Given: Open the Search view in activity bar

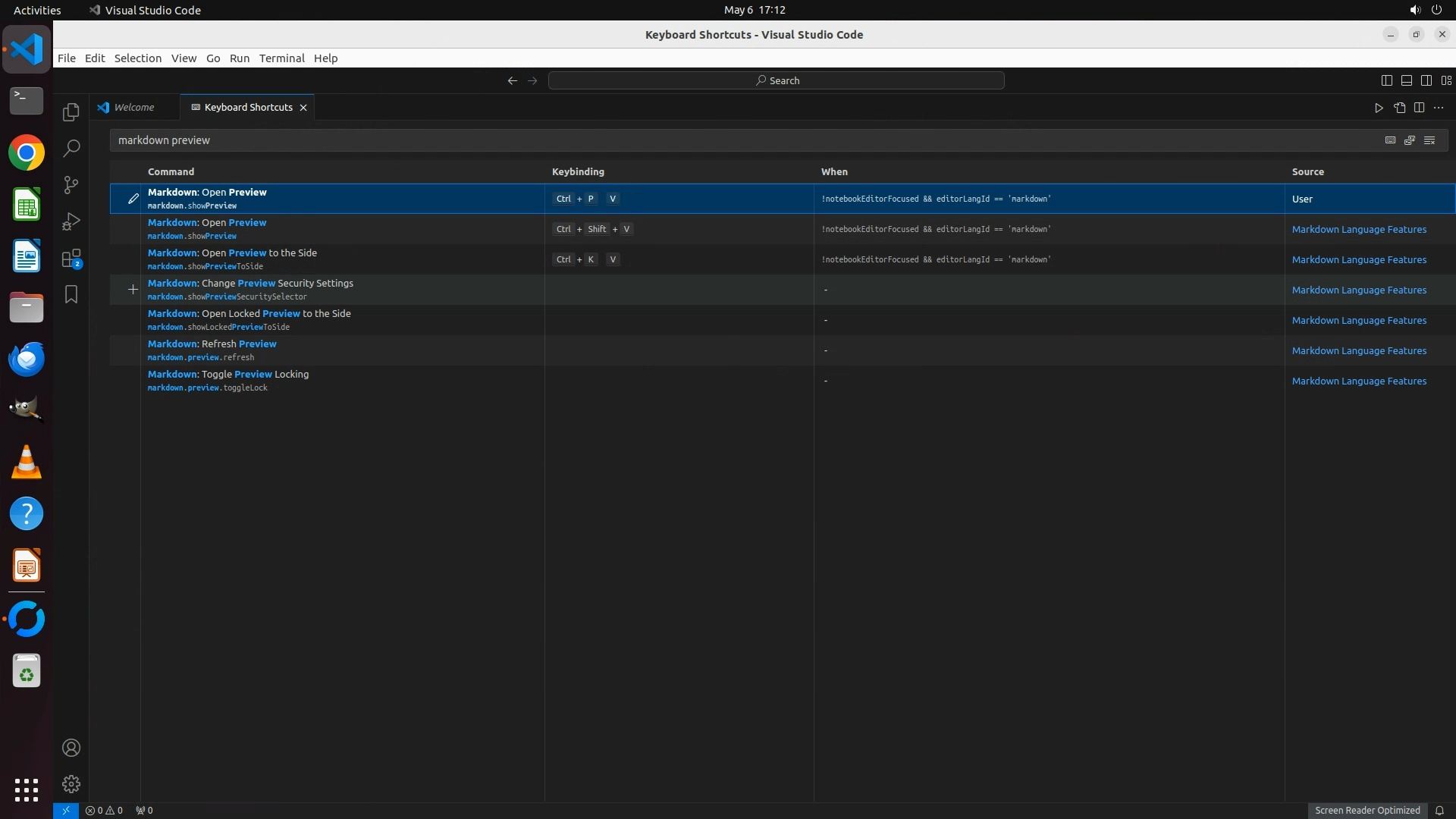Looking at the screenshot, I should [71, 148].
